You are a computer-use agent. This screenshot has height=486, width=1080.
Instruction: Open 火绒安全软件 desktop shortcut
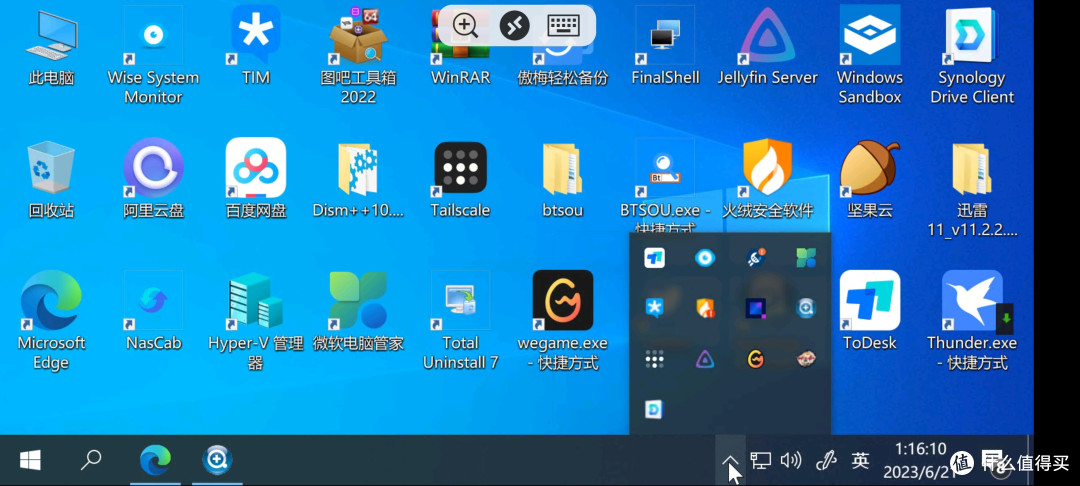[x=767, y=179]
